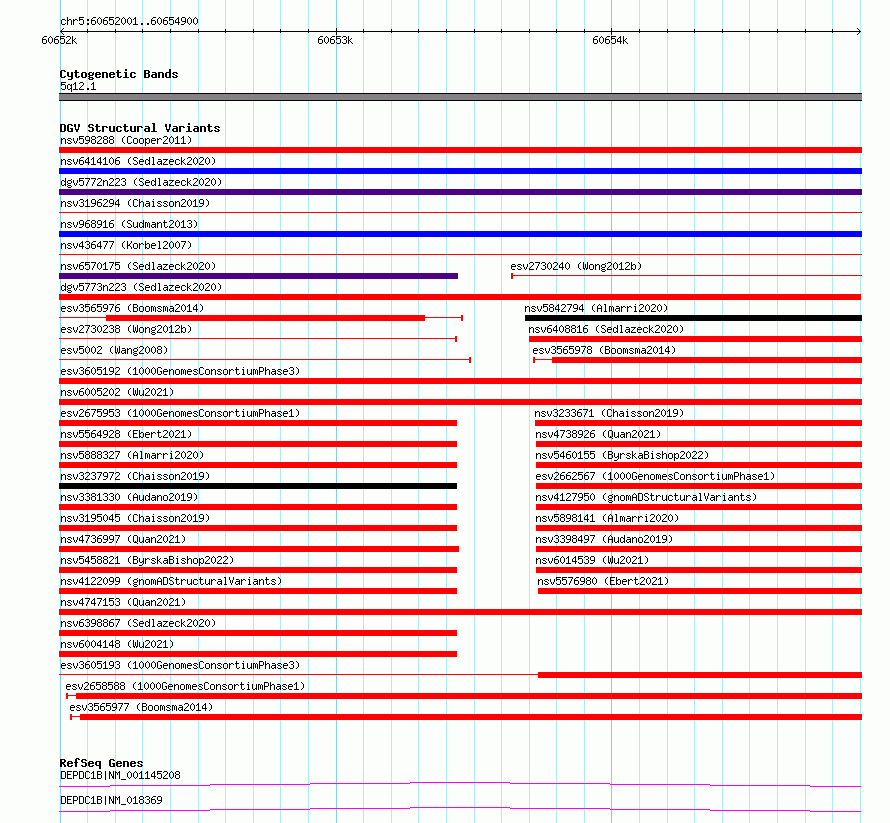Click nsv3196294 (Chaisson2019) label
Image resolution: width=890 pixels, height=823 pixels.
click(x=135, y=203)
